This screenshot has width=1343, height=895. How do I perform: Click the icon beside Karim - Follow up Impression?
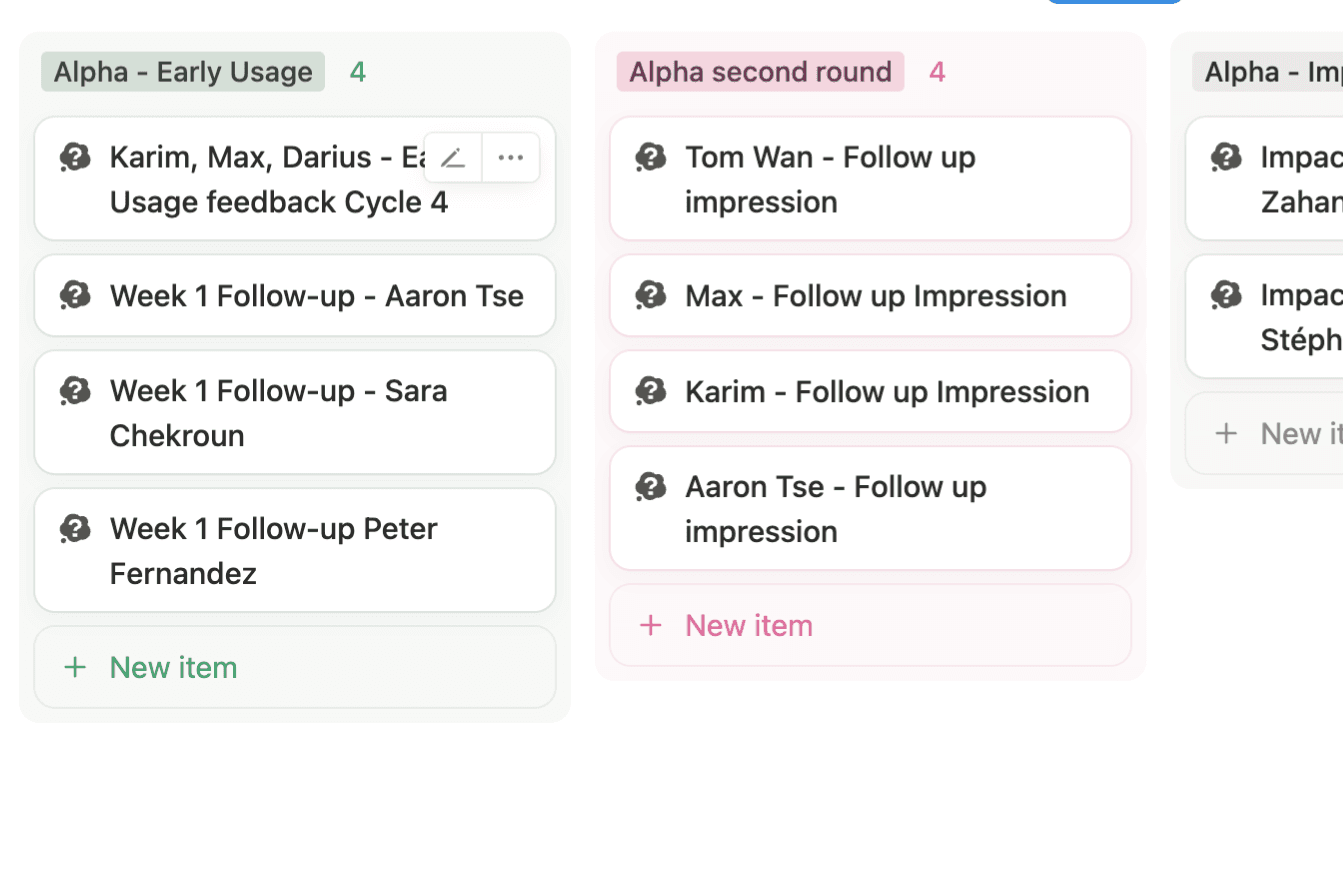coord(651,391)
